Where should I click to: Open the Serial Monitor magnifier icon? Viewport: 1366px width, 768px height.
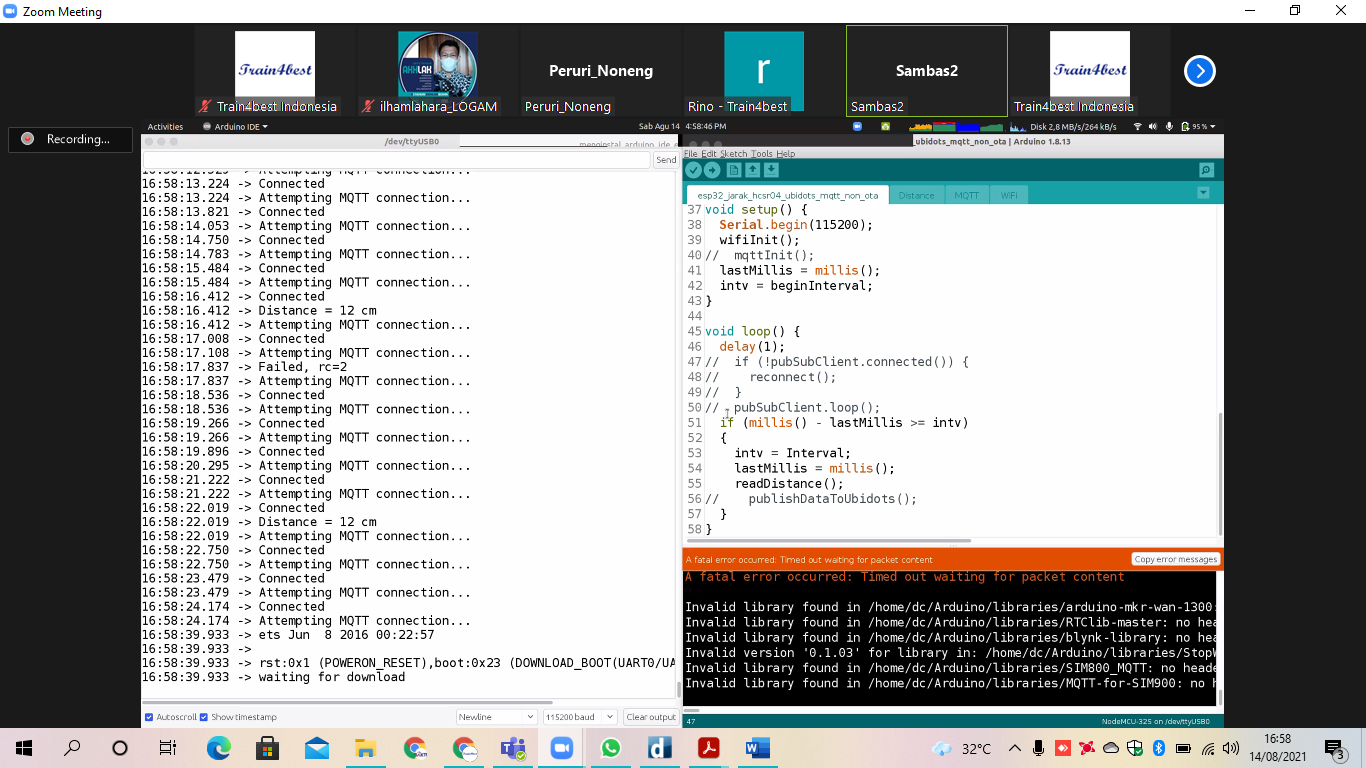click(x=1206, y=171)
